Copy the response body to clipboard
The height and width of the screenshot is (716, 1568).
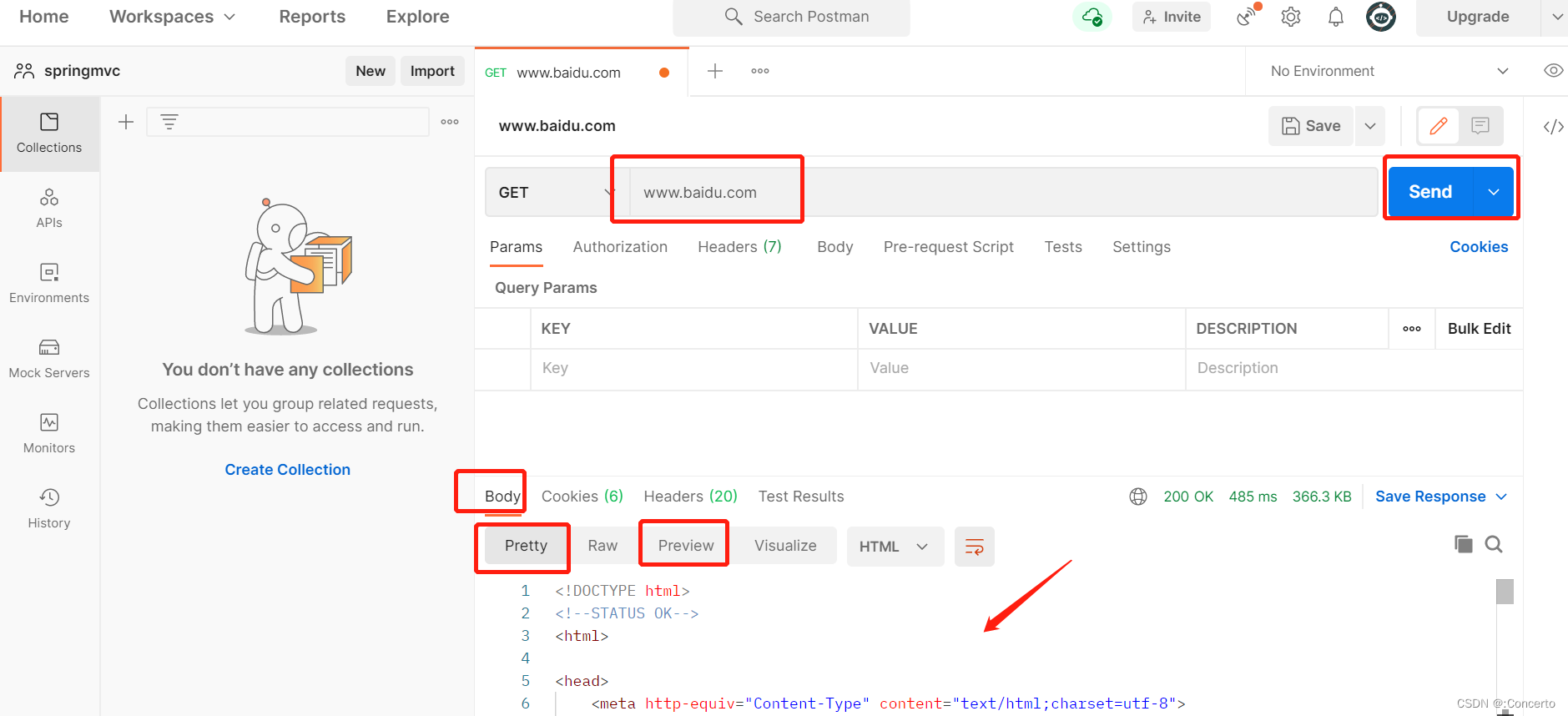click(x=1463, y=544)
